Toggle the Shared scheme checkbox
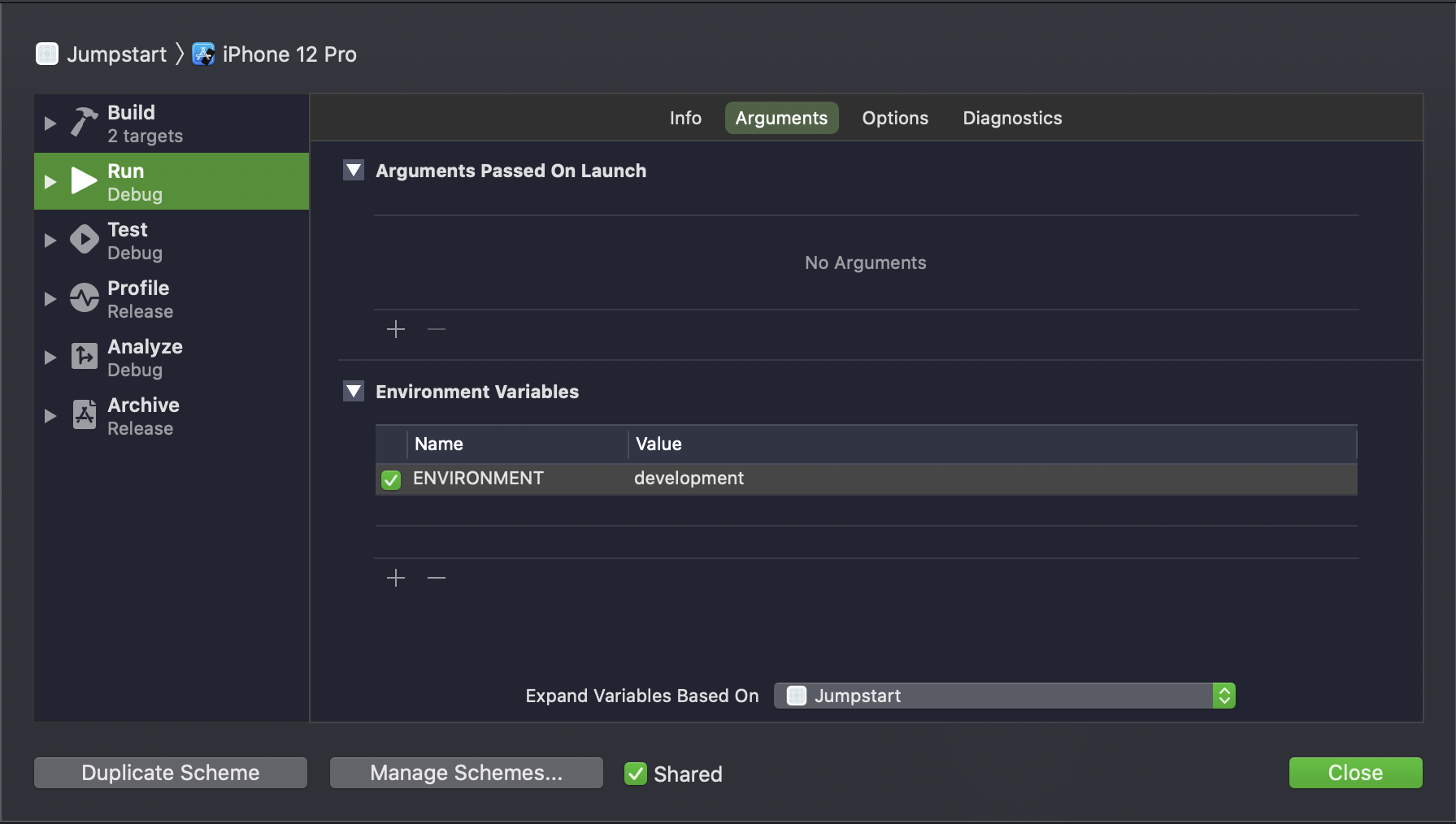 pos(636,774)
